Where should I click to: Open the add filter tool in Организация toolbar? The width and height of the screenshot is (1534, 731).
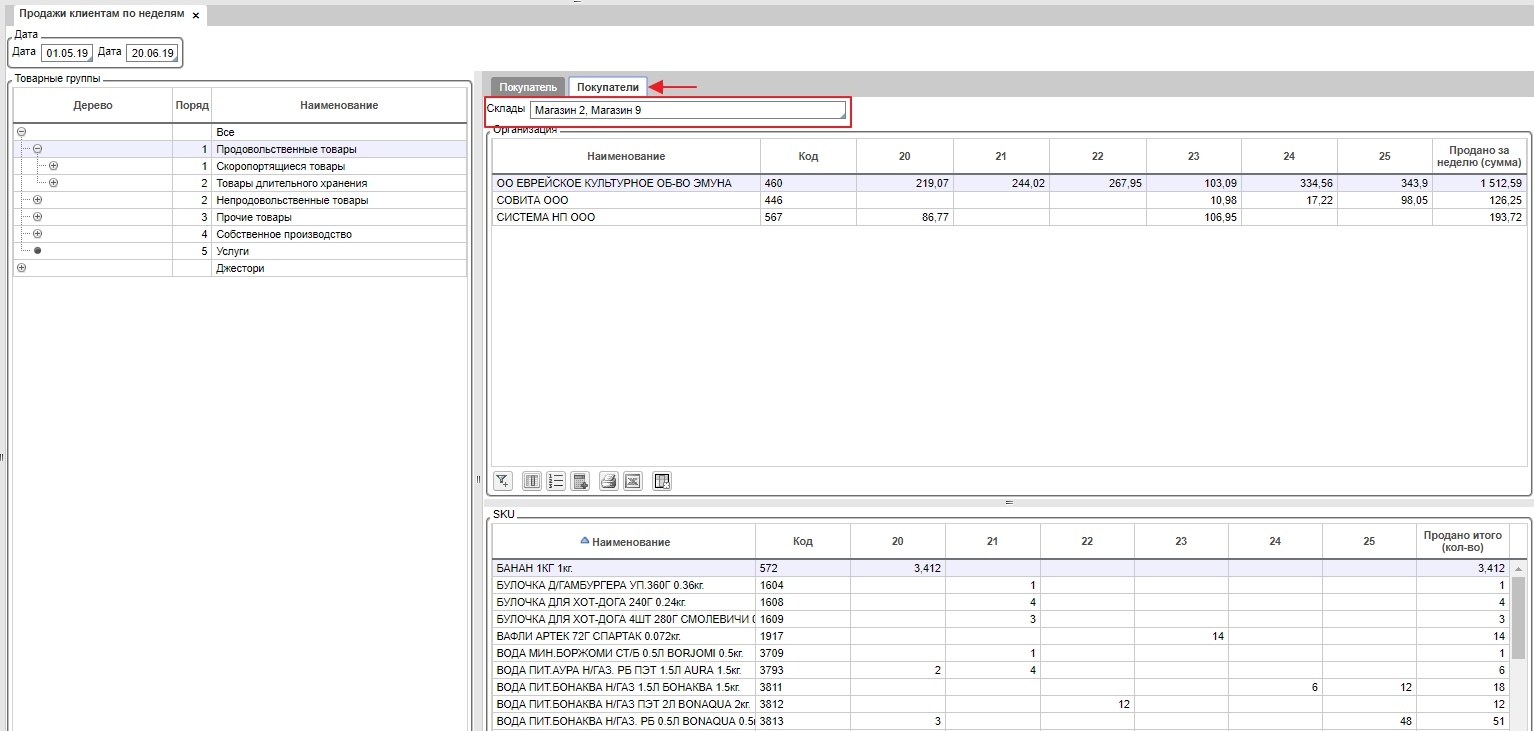click(x=503, y=481)
